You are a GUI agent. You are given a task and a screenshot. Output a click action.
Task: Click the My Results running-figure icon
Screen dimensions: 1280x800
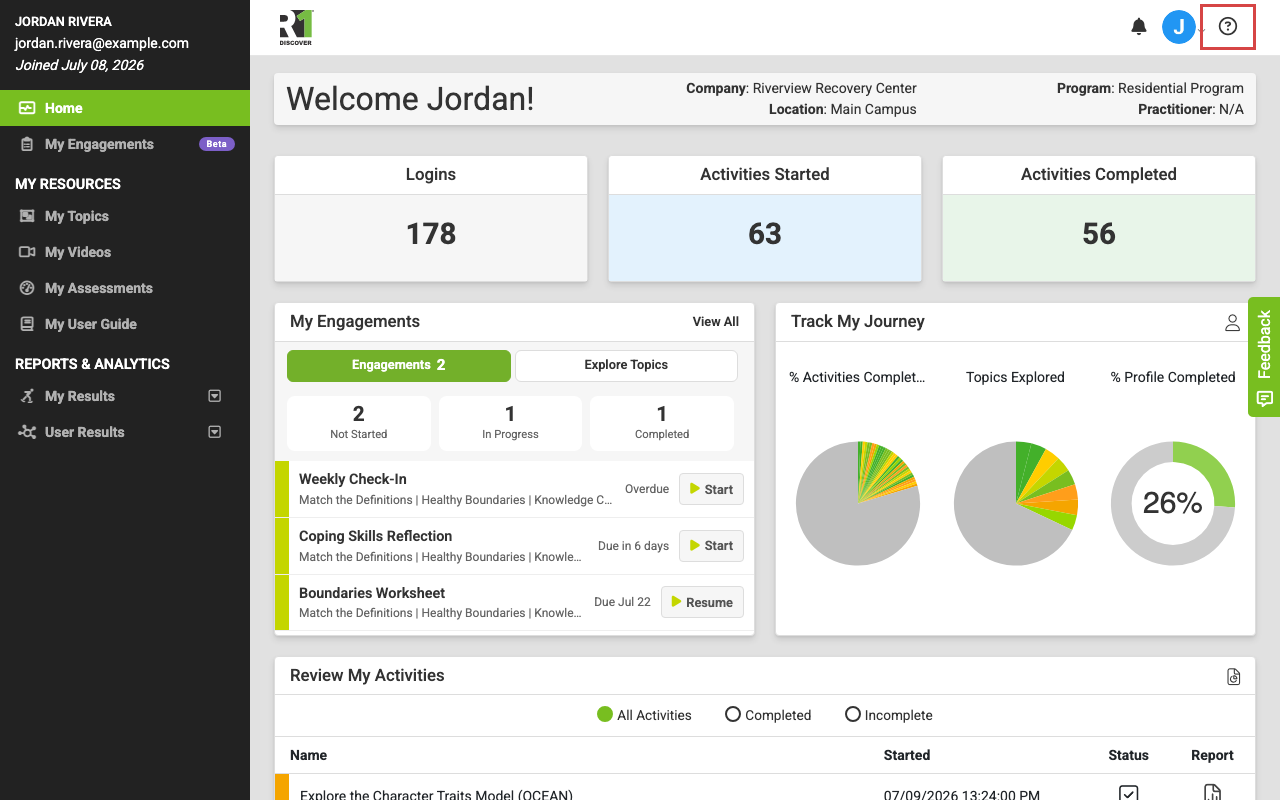[x=27, y=396]
